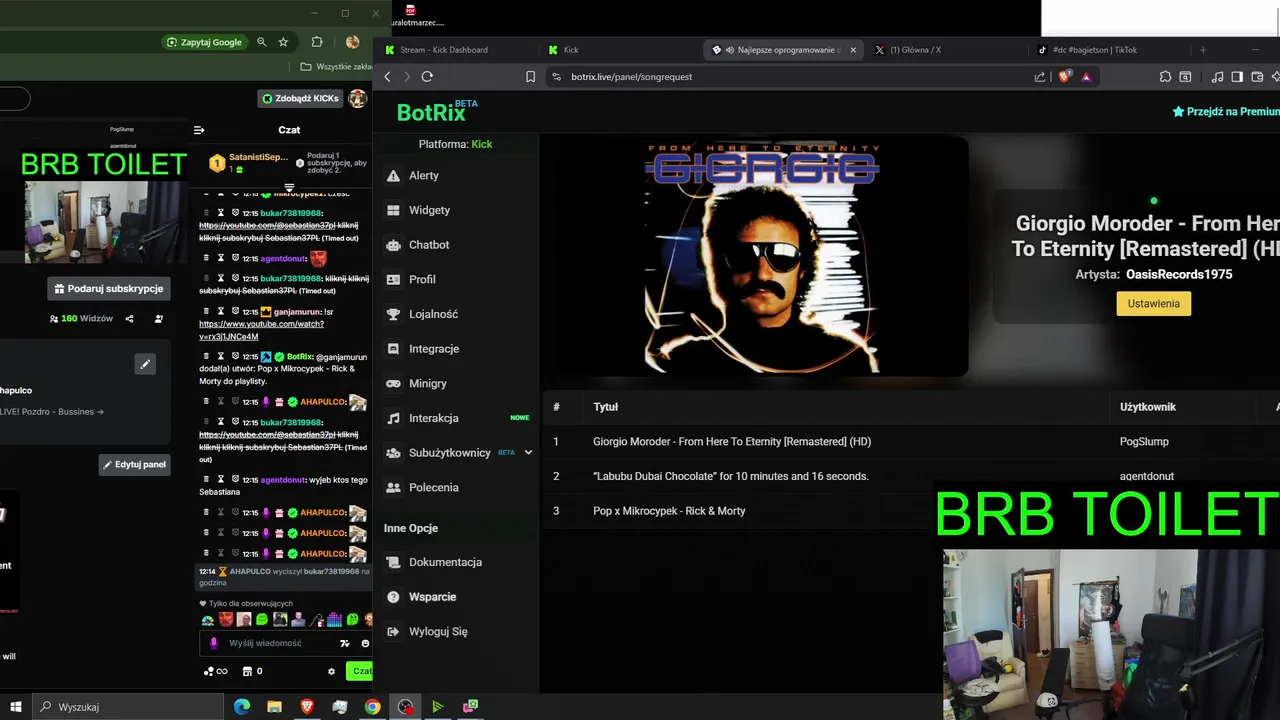This screenshot has width=1280, height=720.
Task: Open Chrome extensions puzzle icon
Action: [x=317, y=42]
